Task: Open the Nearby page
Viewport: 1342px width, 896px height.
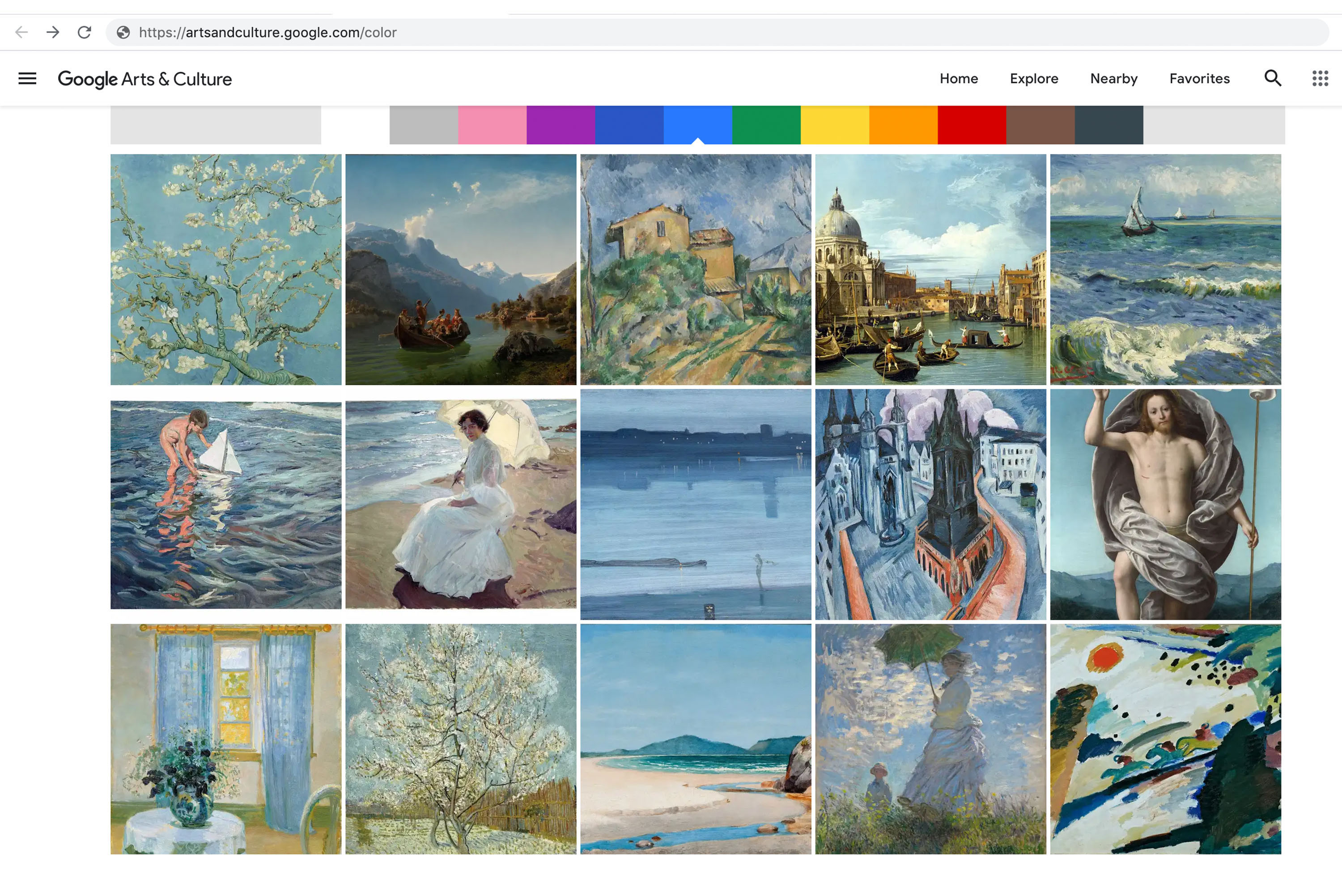Action: click(1113, 78)
